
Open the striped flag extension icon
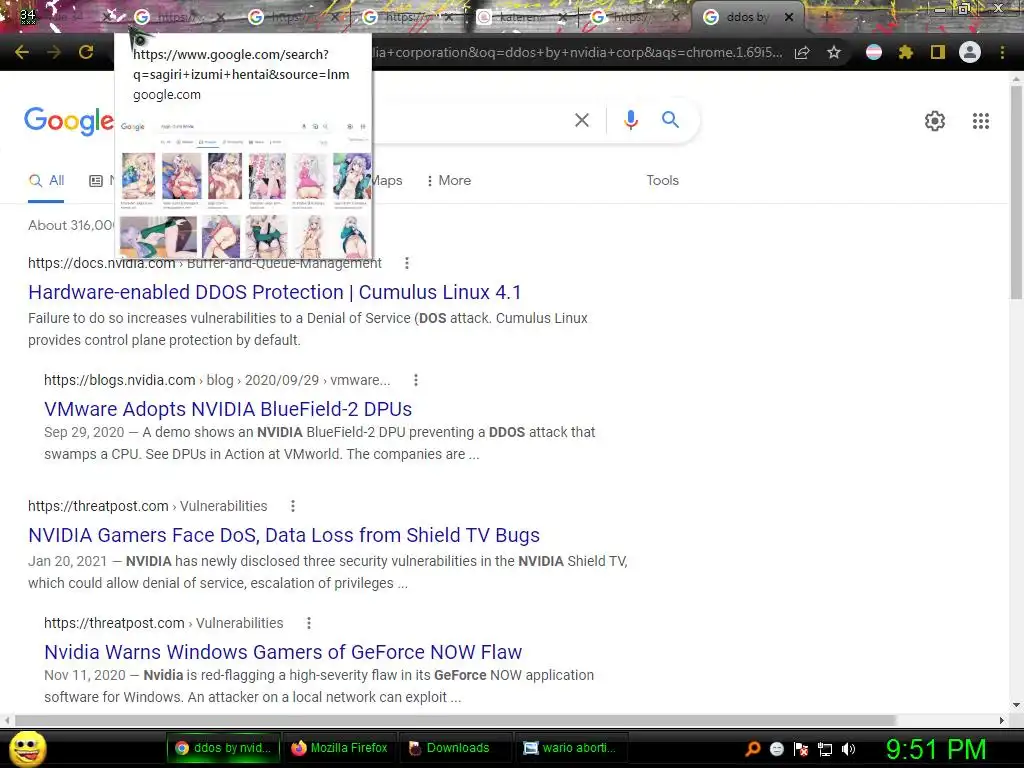[x=874, y=52]
